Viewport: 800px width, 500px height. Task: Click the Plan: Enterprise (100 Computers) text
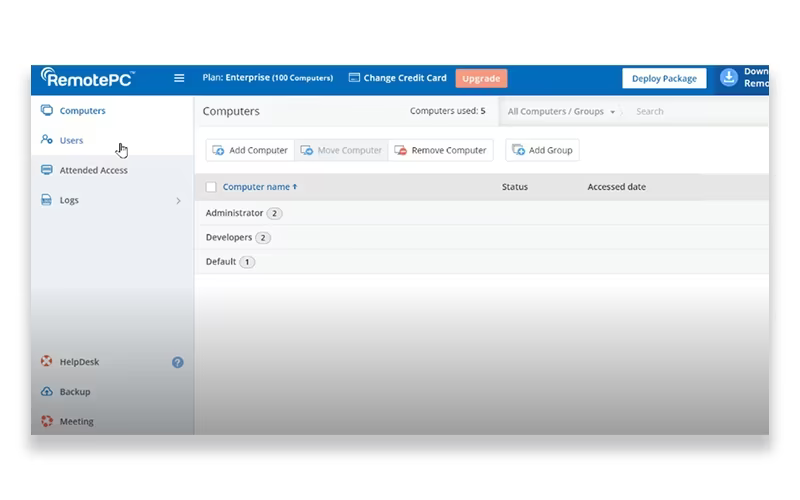(x=267, y=78)
